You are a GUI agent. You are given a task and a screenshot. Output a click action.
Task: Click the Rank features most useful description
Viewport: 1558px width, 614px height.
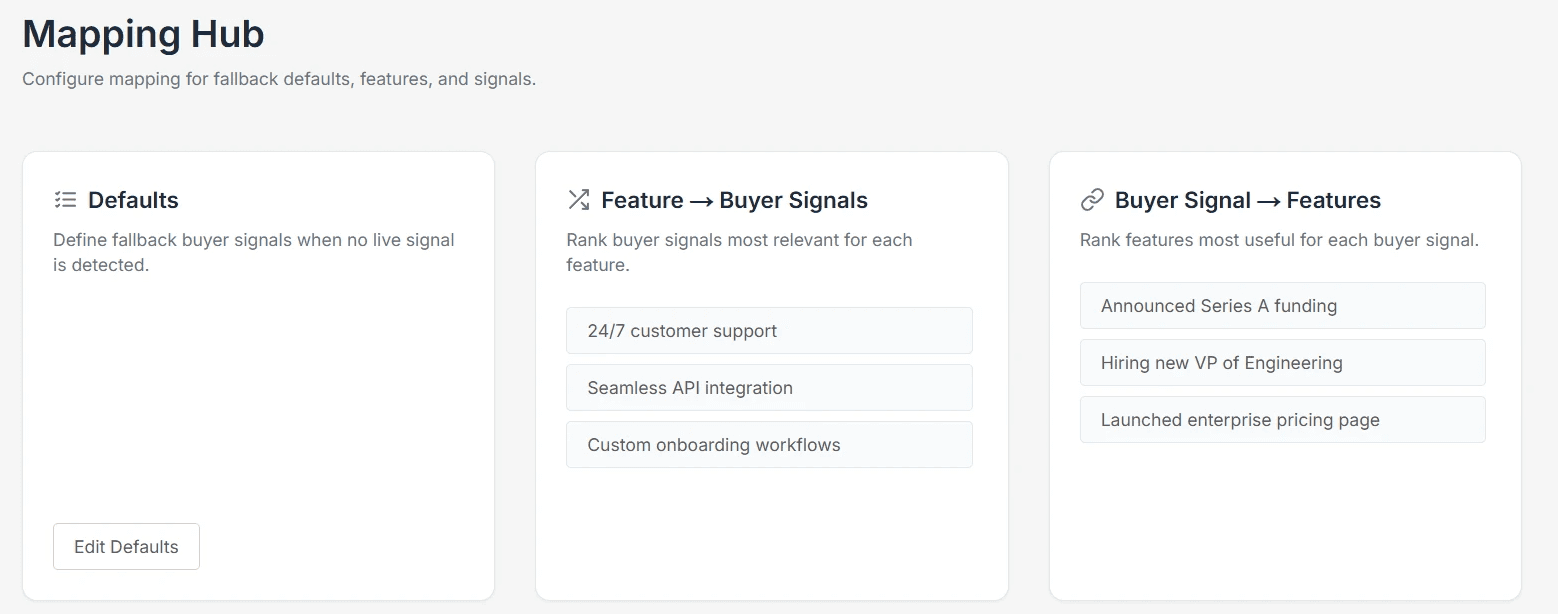(1279, 240)
